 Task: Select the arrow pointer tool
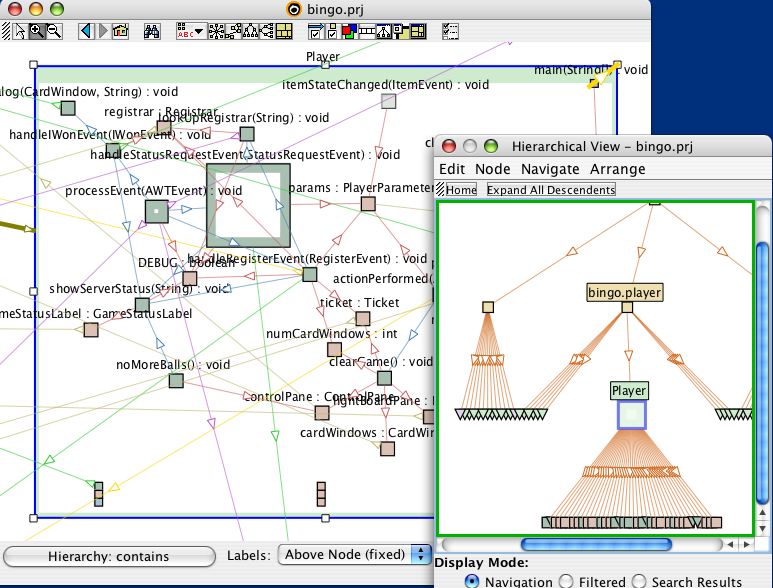[20, 31]
